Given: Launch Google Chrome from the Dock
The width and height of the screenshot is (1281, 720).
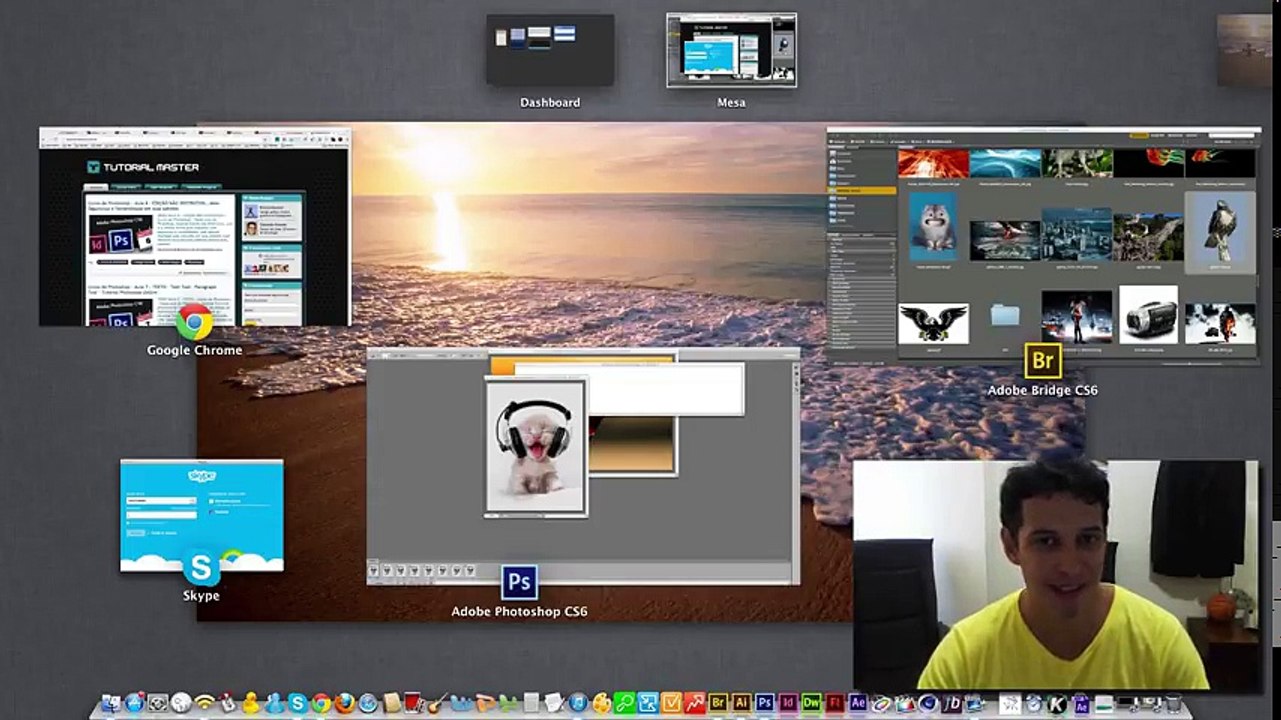Looking at the screenshot, I should tap(321, 703).
